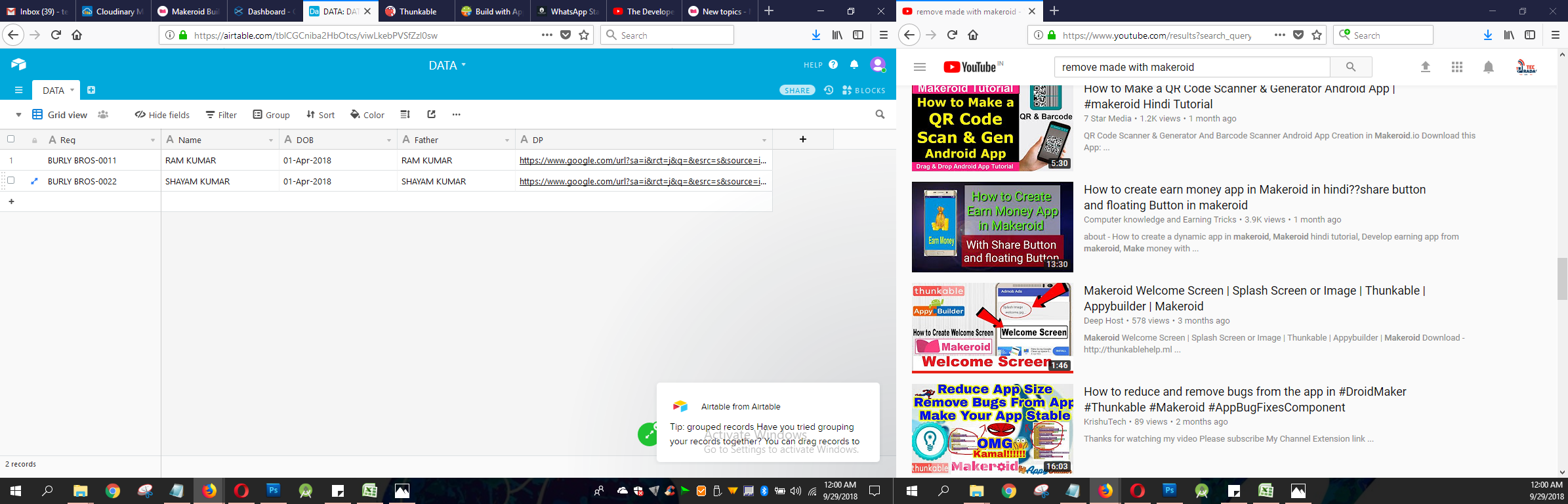Screen dimensions: 1568x504
Task: Open the DOB column dropdown
Action: tap(388, 140)
